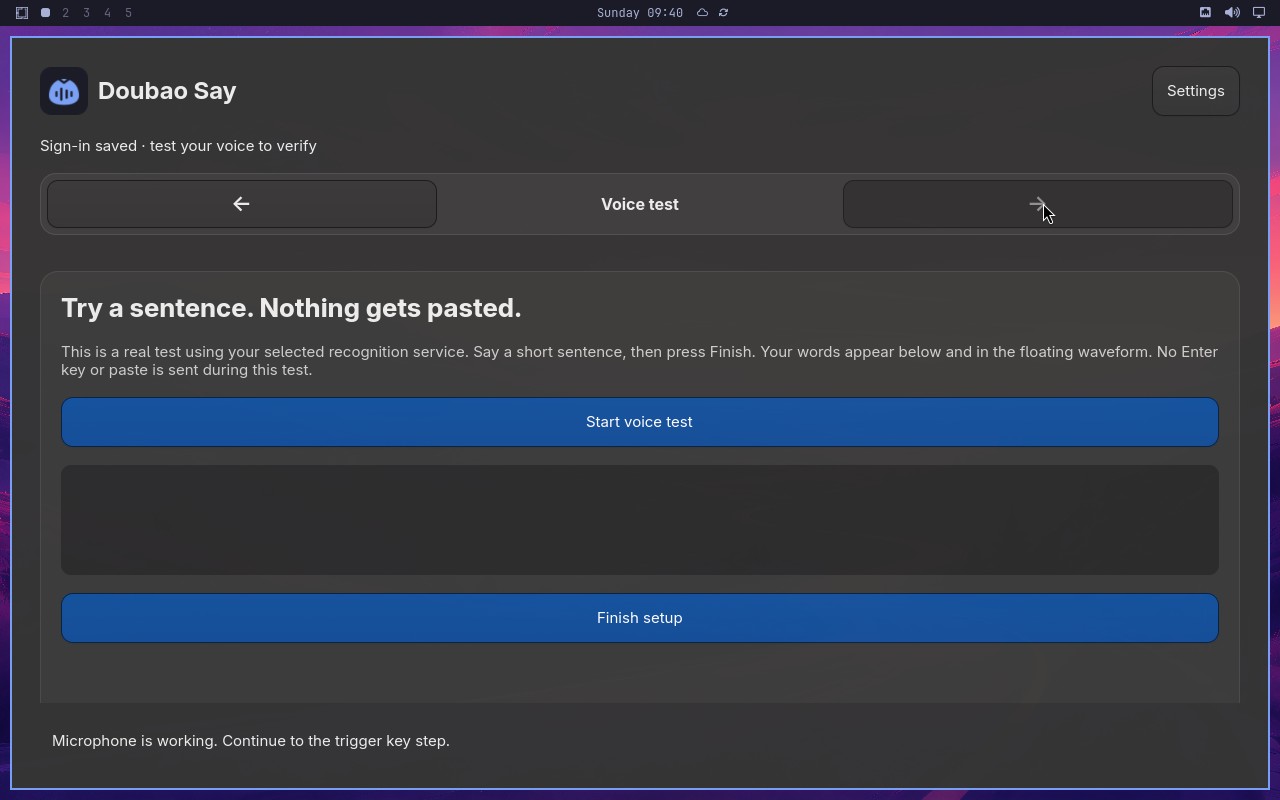Click the sync refresh icon in top bar
The height and width of the screenshot is (800, 1280).
pyautogui.click(x=723, y=13)
